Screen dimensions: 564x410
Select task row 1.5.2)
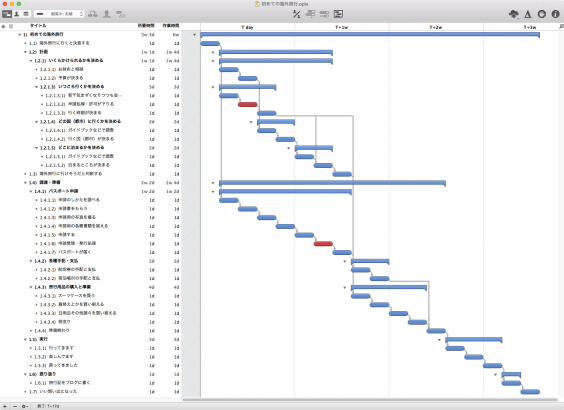click(91, 357)
